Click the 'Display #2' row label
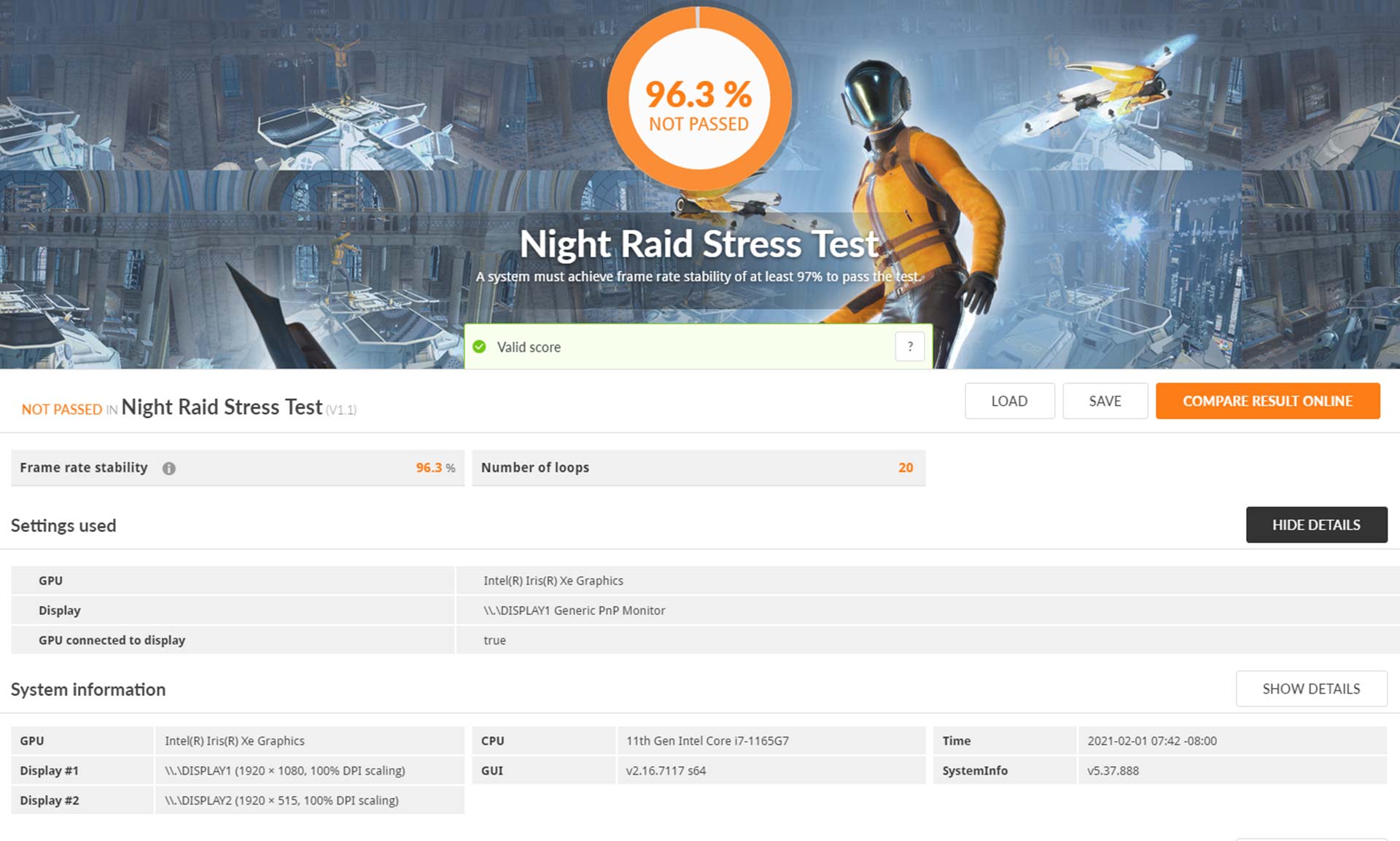This screenshot has width=1400, height=841. point(50,801)
